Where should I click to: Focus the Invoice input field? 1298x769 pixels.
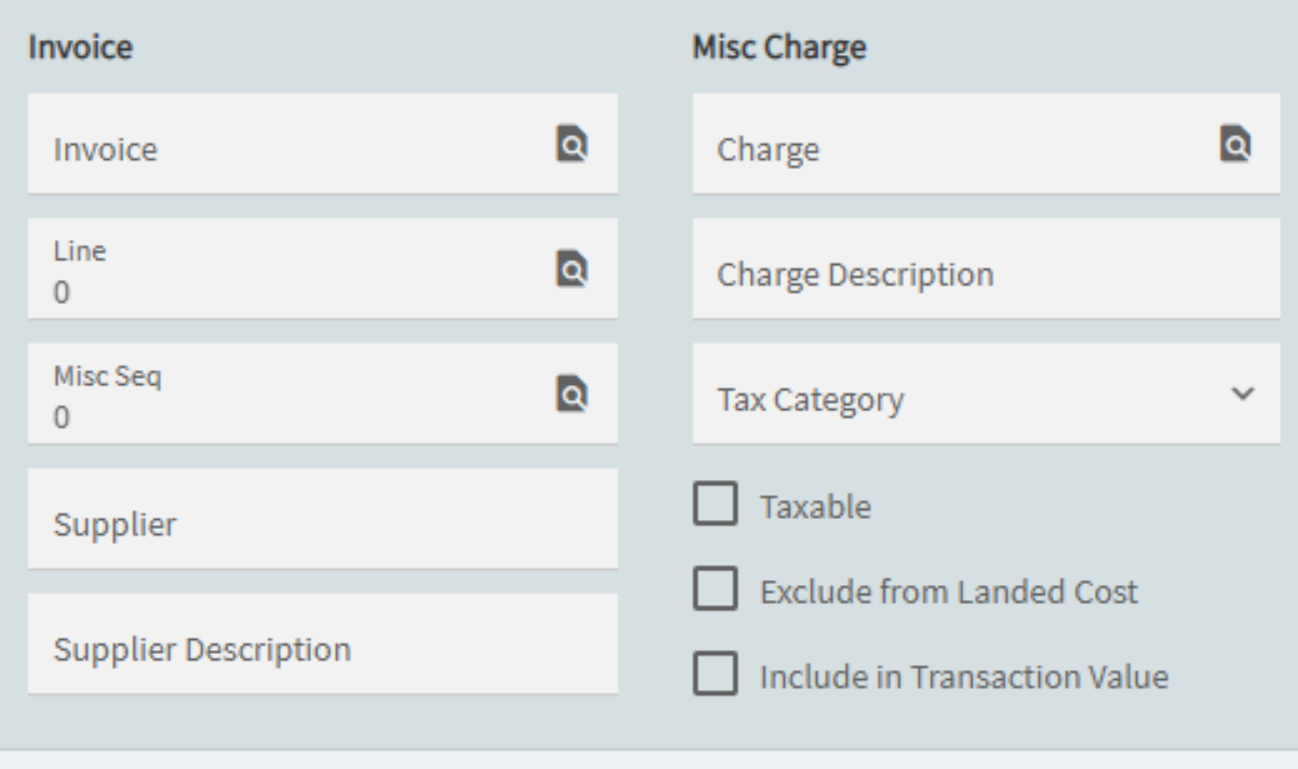322,144
